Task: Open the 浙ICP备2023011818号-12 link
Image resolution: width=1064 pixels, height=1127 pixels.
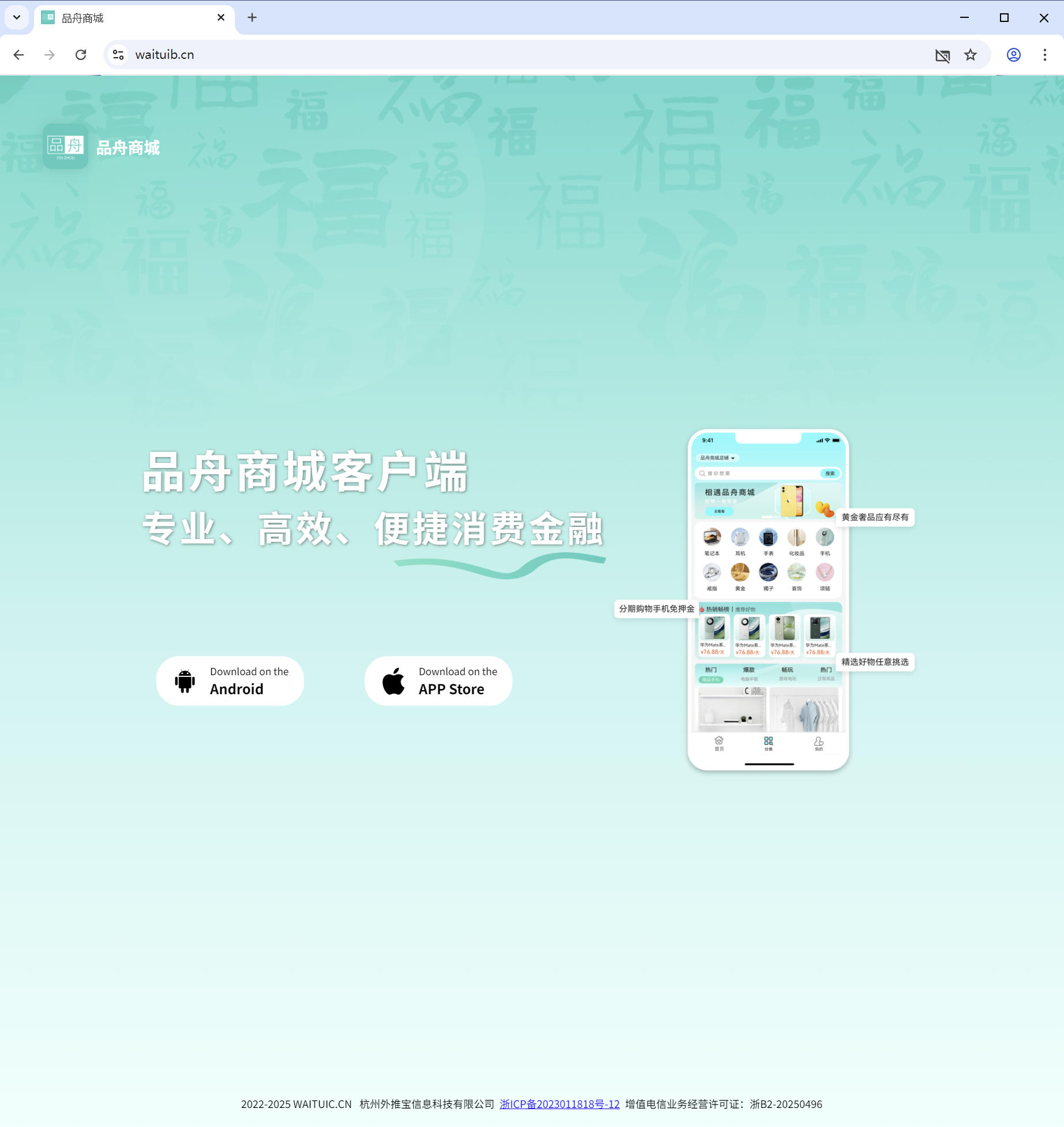Action: click(559, 1104)
